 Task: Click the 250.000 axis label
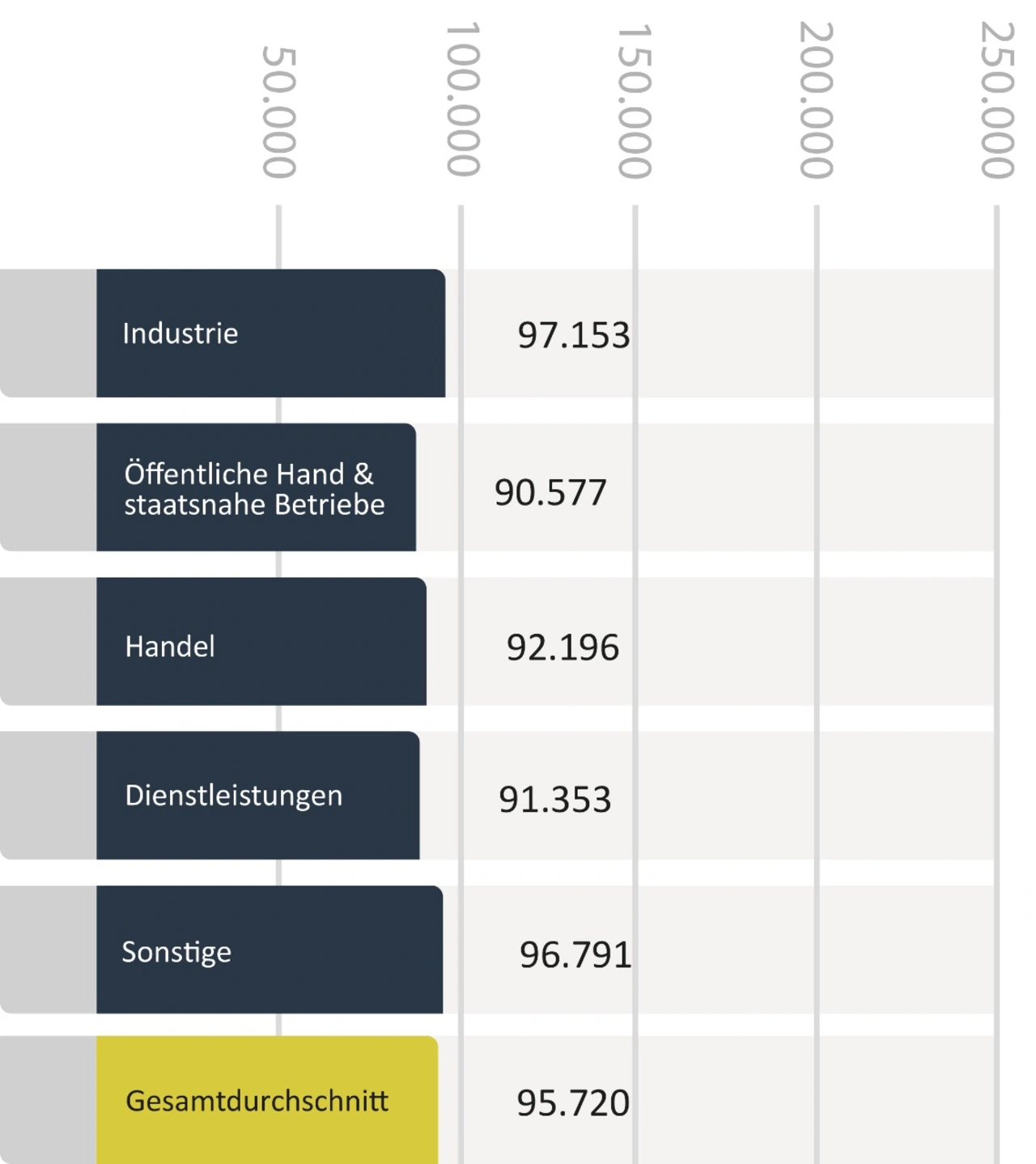[x=997, y=100]
